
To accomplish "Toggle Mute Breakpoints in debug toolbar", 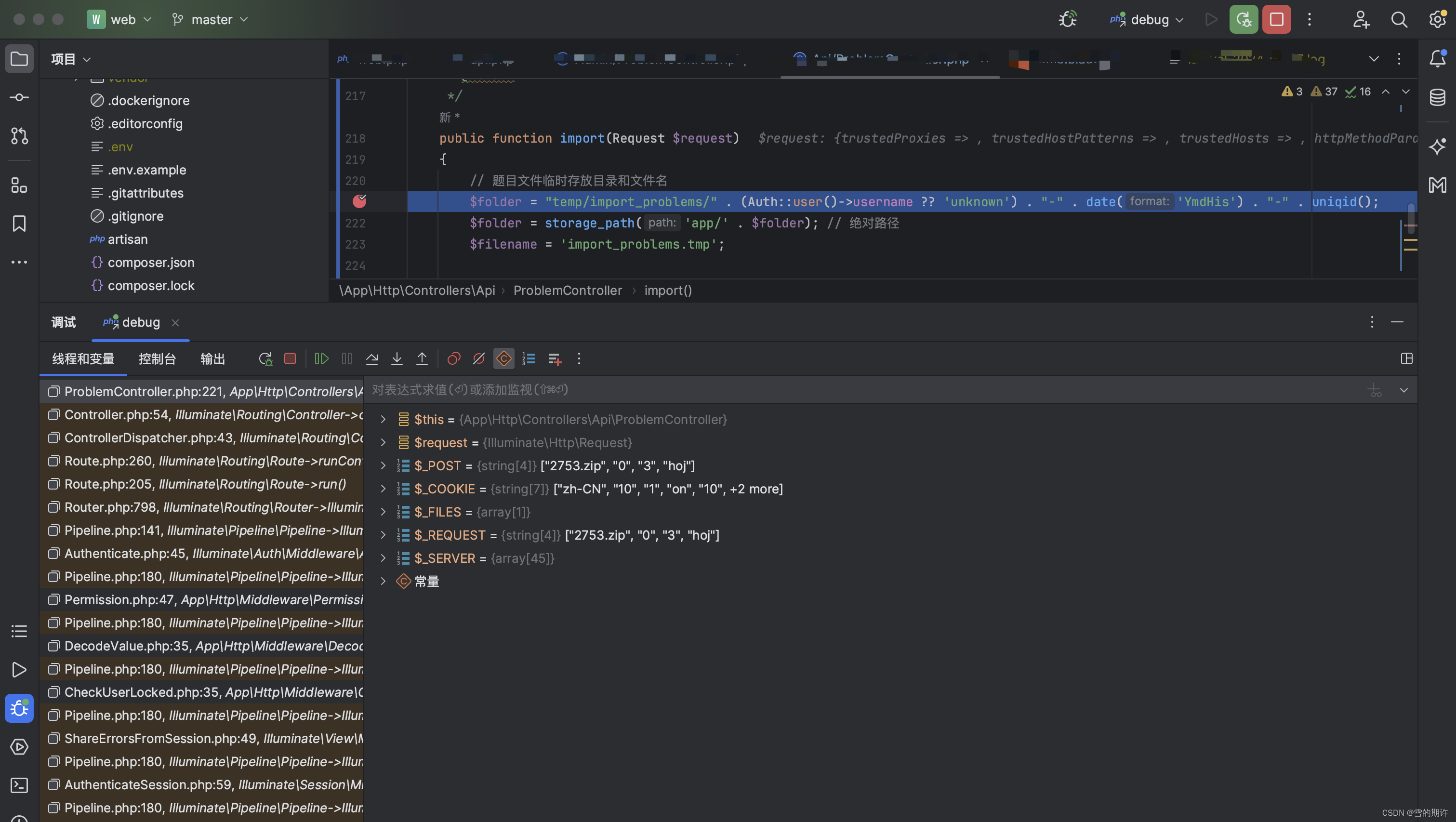I will pos(479,358).
